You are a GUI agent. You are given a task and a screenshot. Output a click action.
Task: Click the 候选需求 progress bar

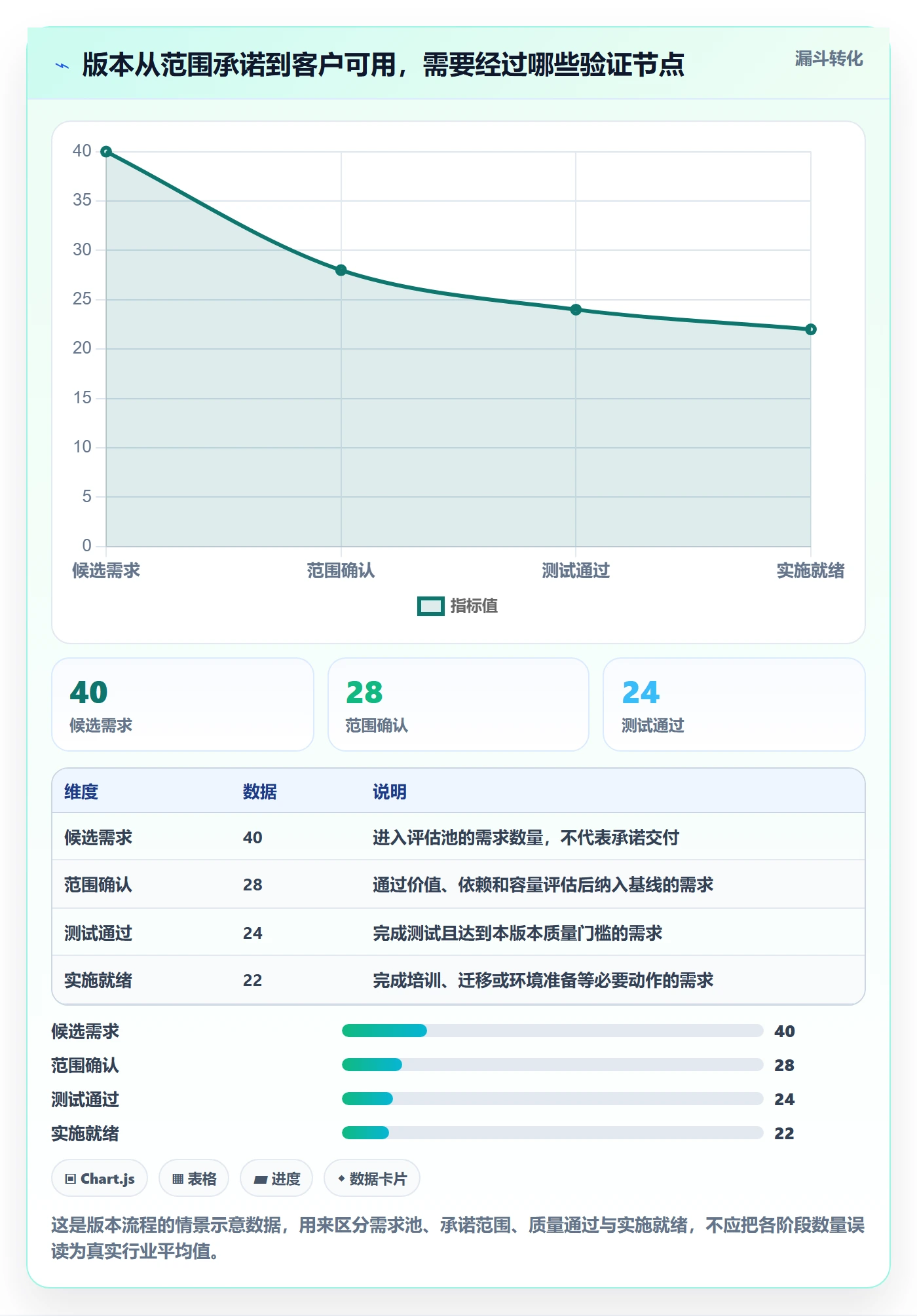552,1031
